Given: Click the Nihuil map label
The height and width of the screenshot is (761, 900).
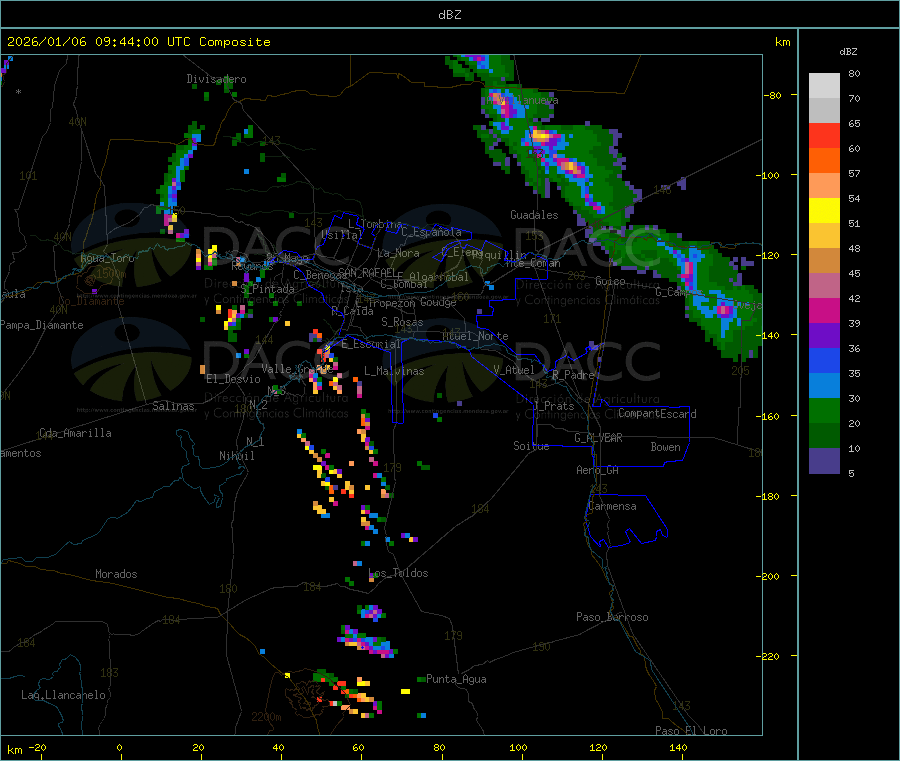Looking at the screenshot, I should pos(236,456).
